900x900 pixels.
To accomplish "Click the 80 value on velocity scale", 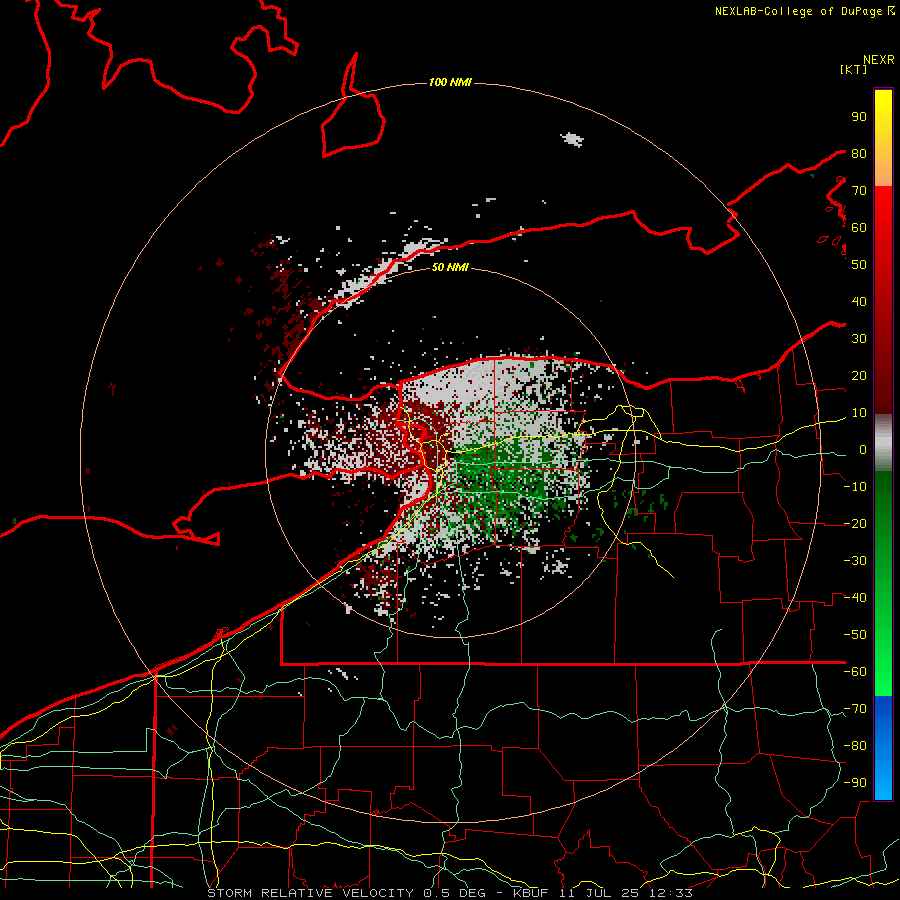I will click(x=859, y=153).
